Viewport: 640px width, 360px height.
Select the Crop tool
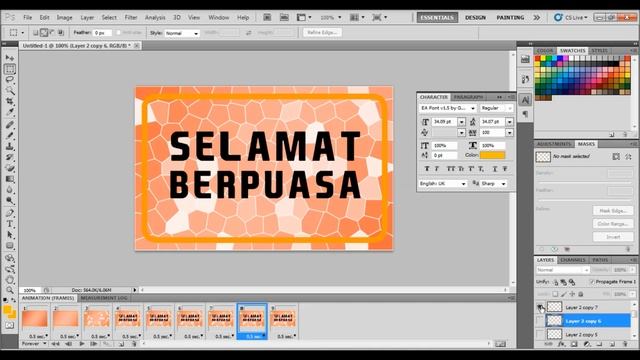click(x=10, y=101)
